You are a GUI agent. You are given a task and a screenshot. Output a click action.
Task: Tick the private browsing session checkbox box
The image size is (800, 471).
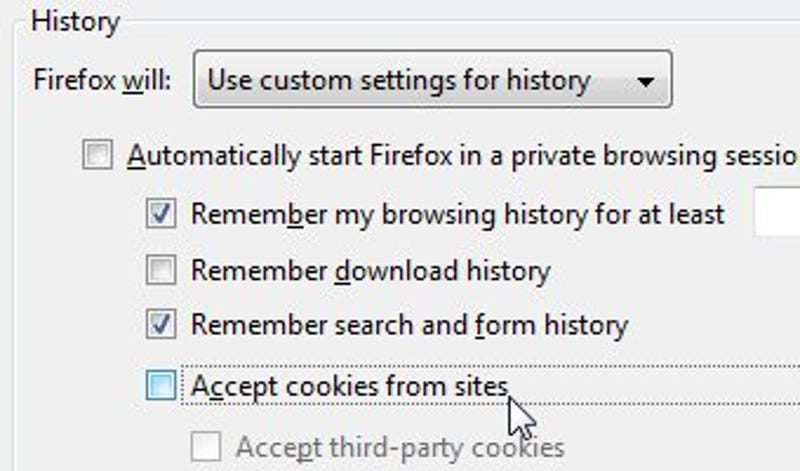pyautogui.click(x=97, y=154)
